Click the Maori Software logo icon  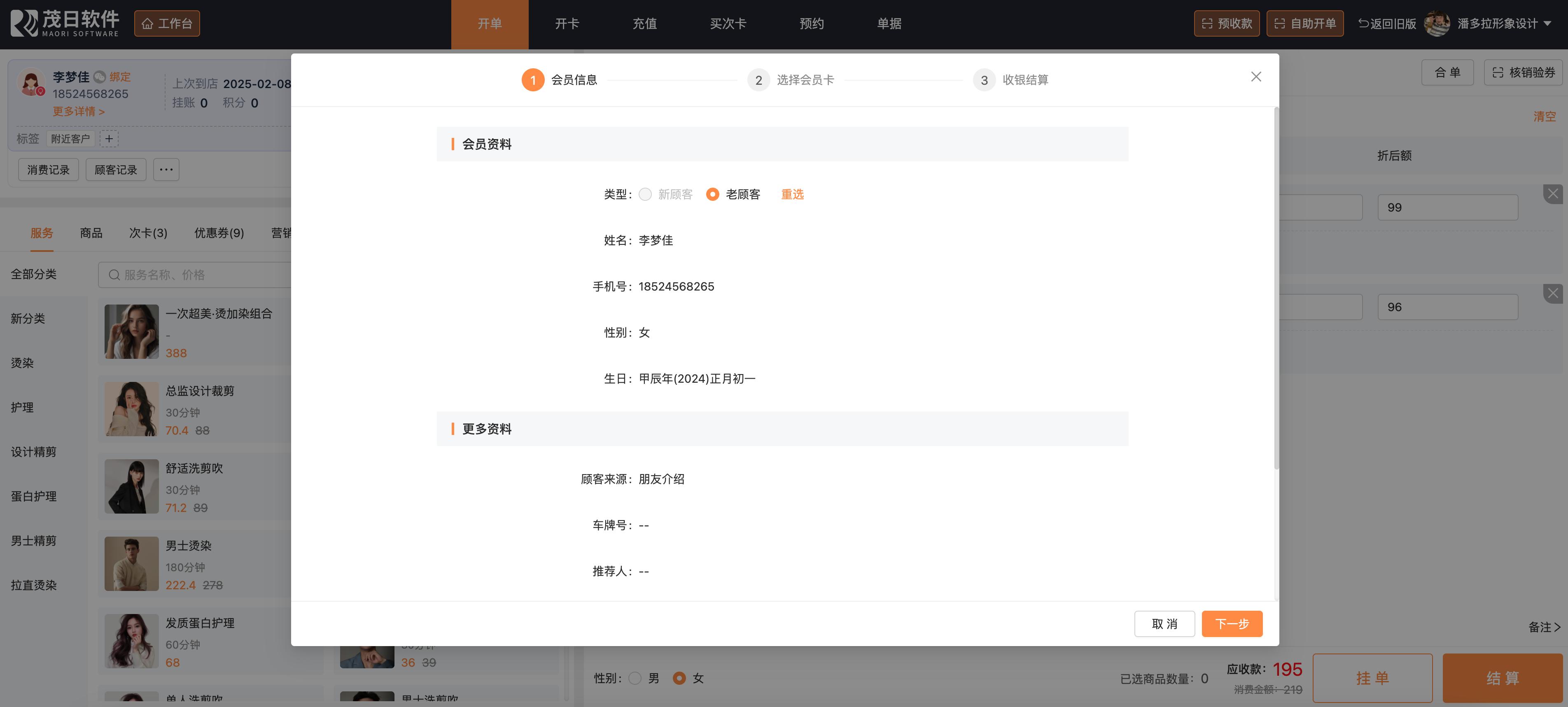coord(24,23)
